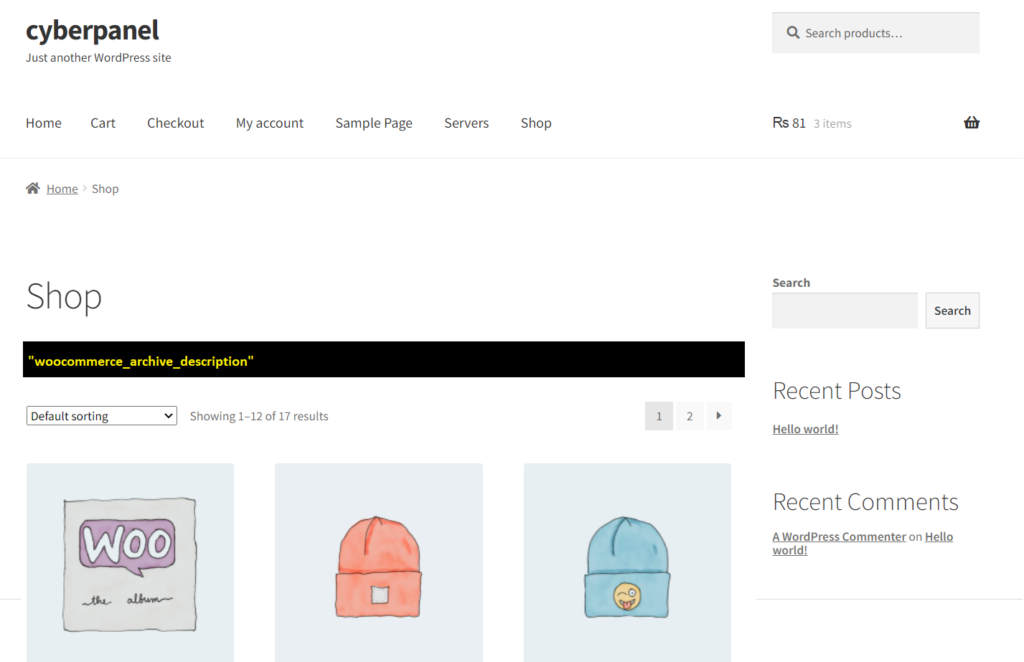This screenshot has height=662, width=1024.
Task: Focus the sidebar Search input box
Action: (x=845, y=311)
